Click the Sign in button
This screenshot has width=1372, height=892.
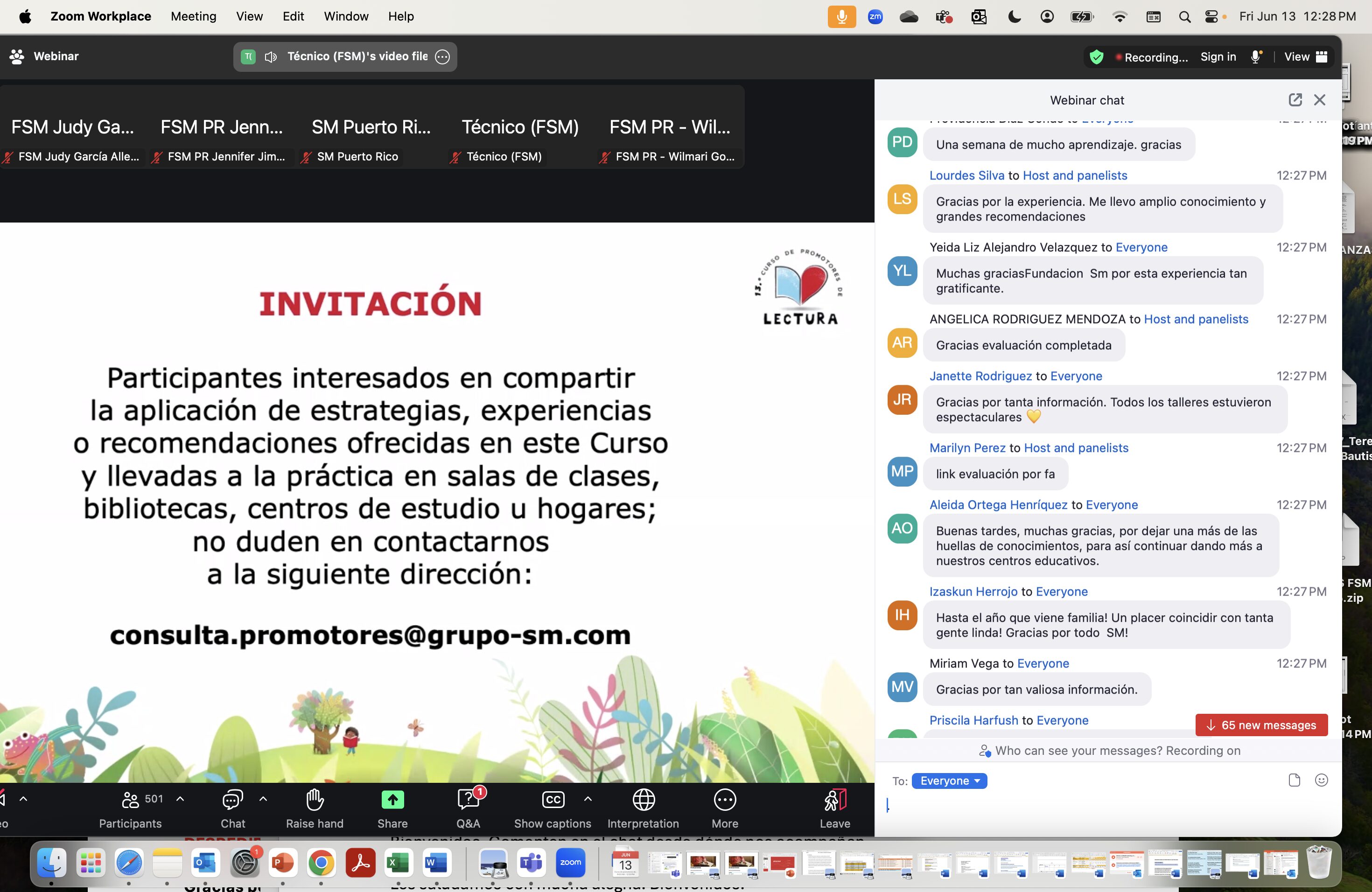point(1218,56)
